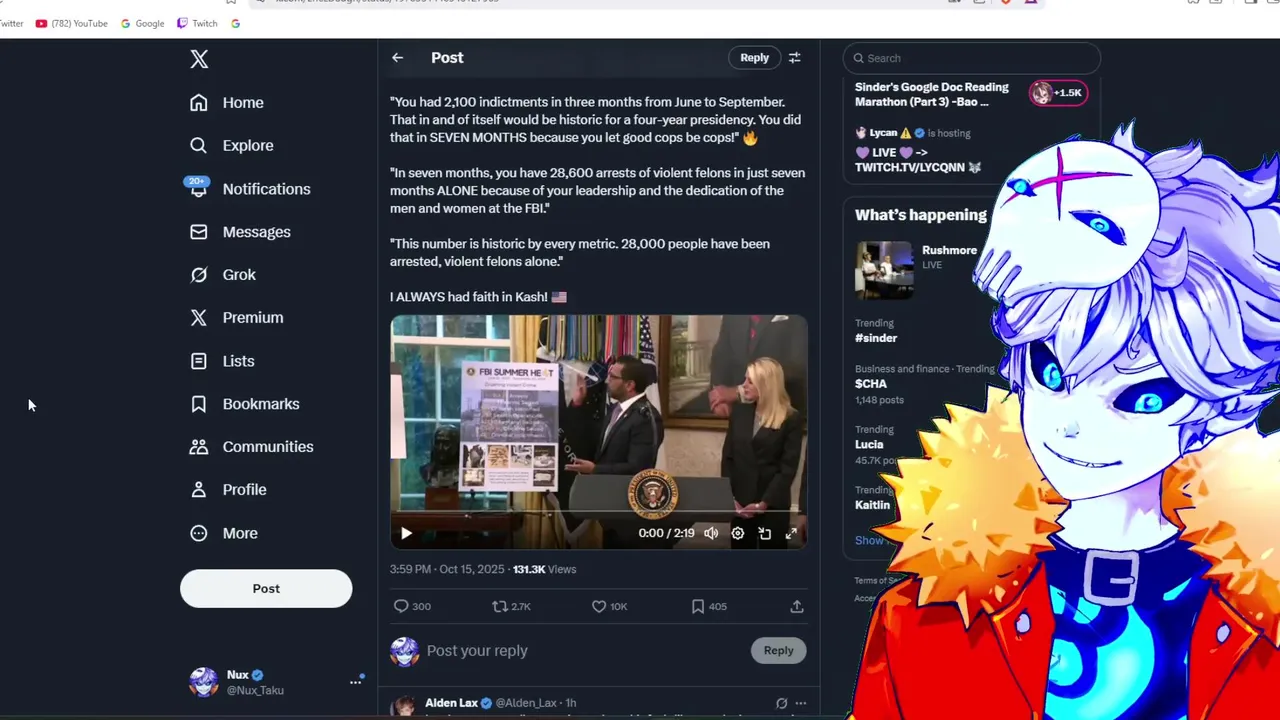Open the Rushmore live thumbnail
This screenshot has height=720, width=1280.
coord(884,270)
